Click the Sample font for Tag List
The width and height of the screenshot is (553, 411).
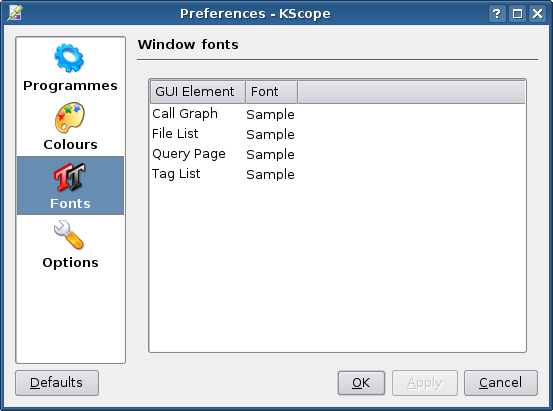pos(270,175)
